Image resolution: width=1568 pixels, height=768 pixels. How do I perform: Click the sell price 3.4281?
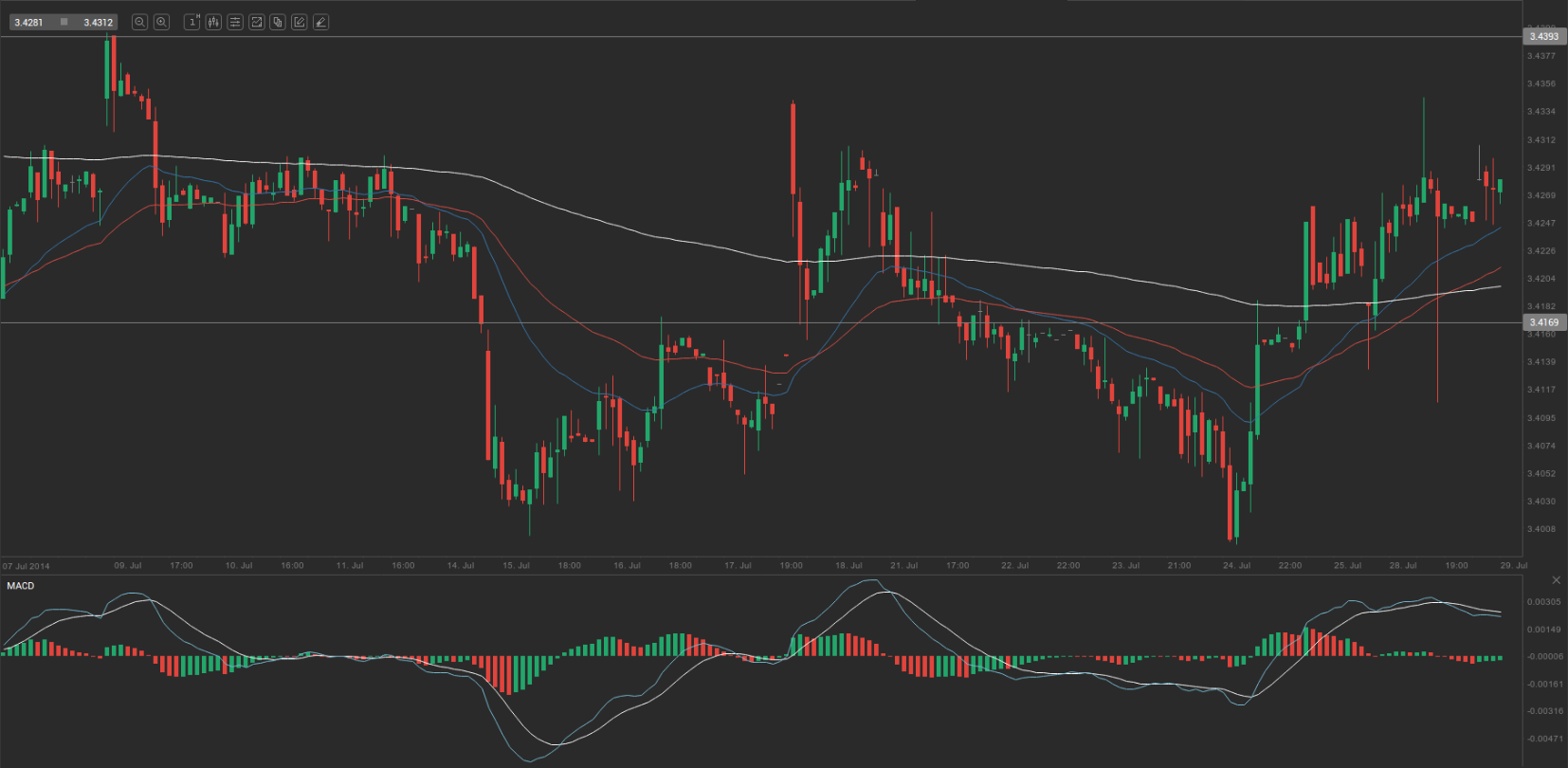(x=28, y=22)
